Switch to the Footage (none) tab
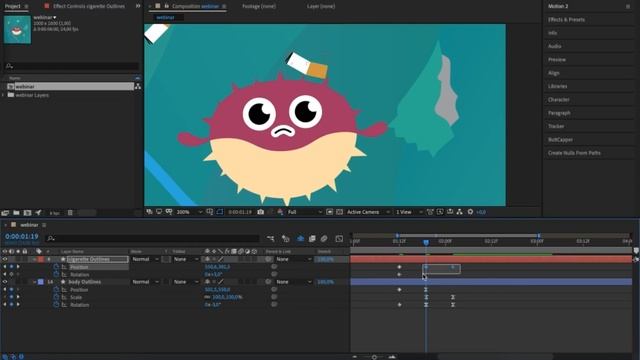The image size is (640, 360). click(x=259, y=6)
